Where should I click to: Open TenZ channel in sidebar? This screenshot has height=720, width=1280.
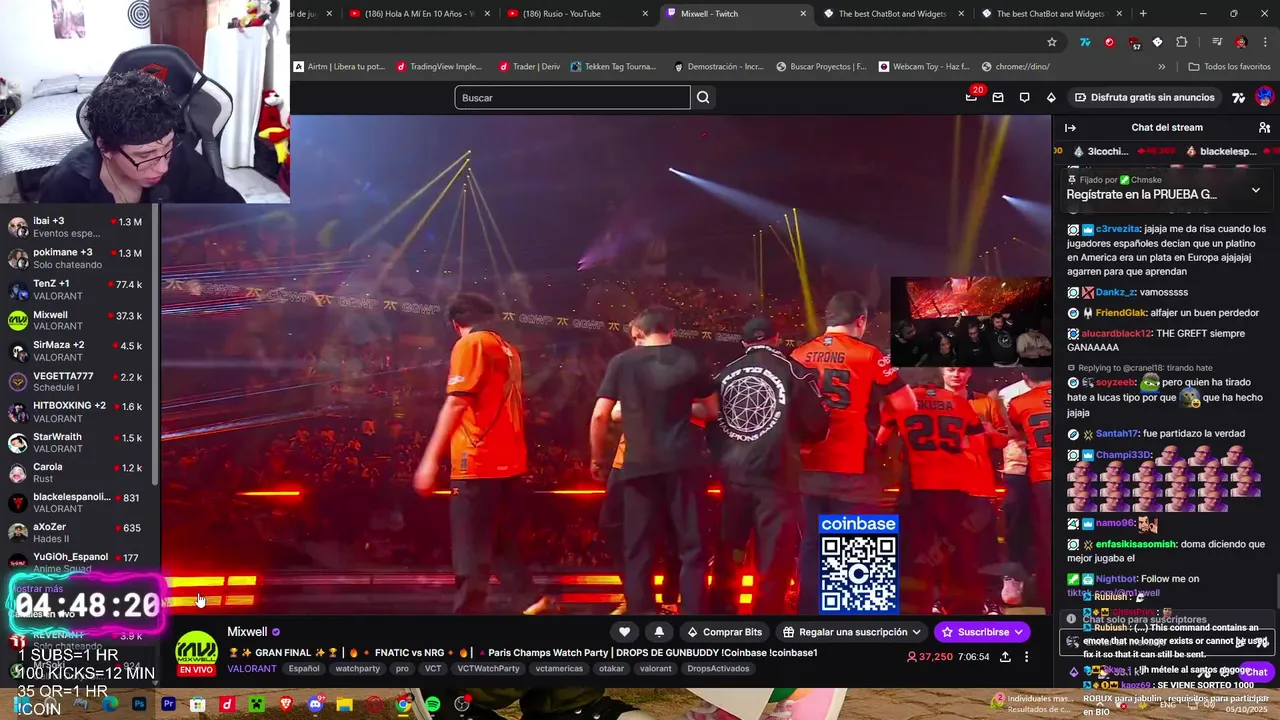(75, 289)
